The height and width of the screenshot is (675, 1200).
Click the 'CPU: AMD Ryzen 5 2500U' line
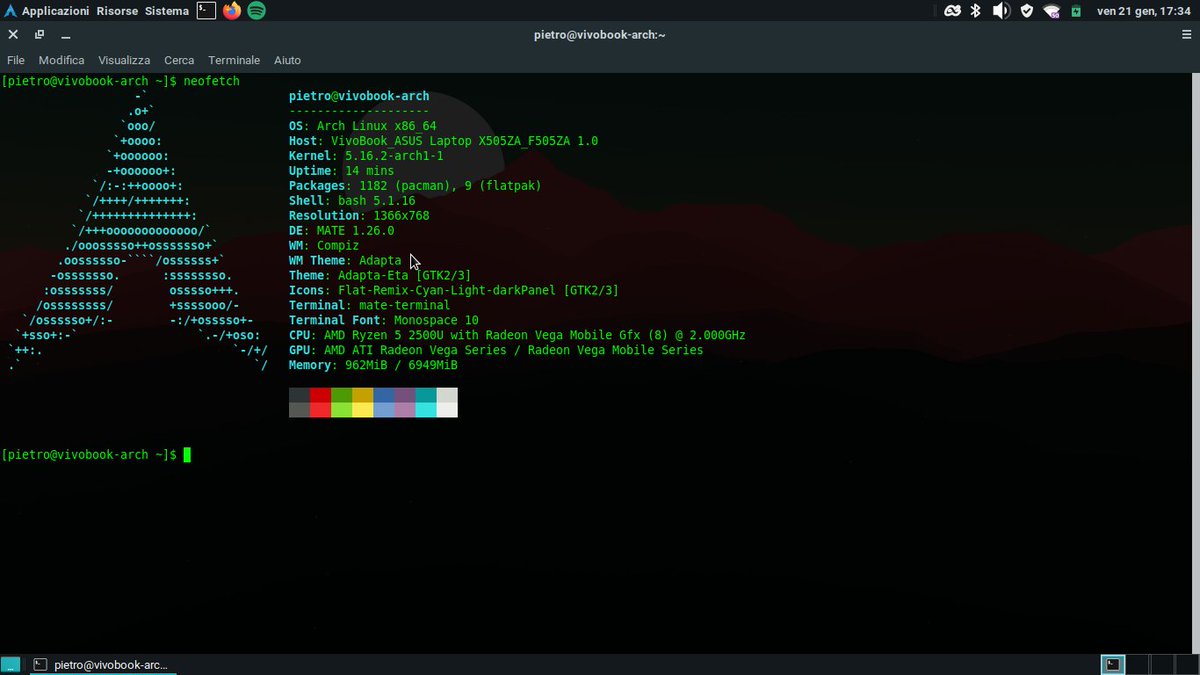click(517, 336)
